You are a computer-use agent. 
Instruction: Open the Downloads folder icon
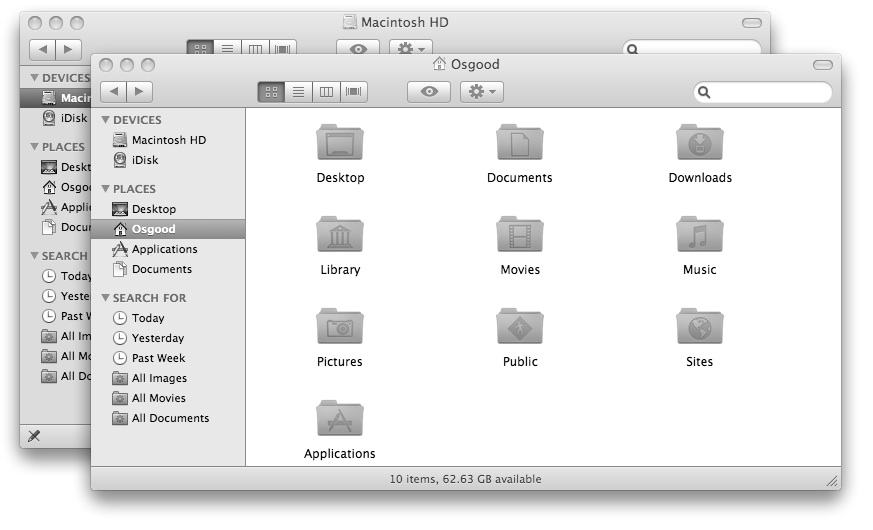pyautogui.click(x=699, y=143)
